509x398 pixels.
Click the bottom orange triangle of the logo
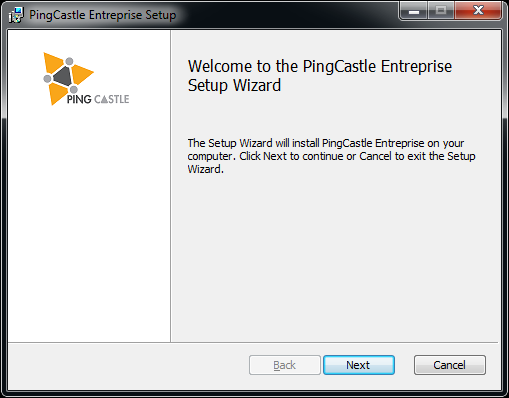click(x=57, y=93)
